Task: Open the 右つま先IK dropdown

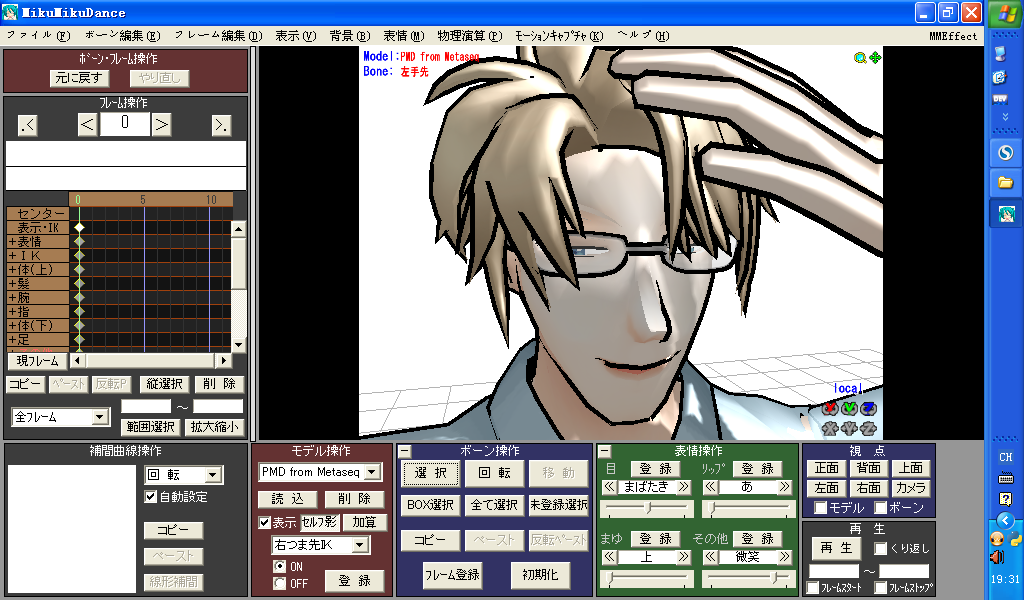Action: tap(360, 545)
